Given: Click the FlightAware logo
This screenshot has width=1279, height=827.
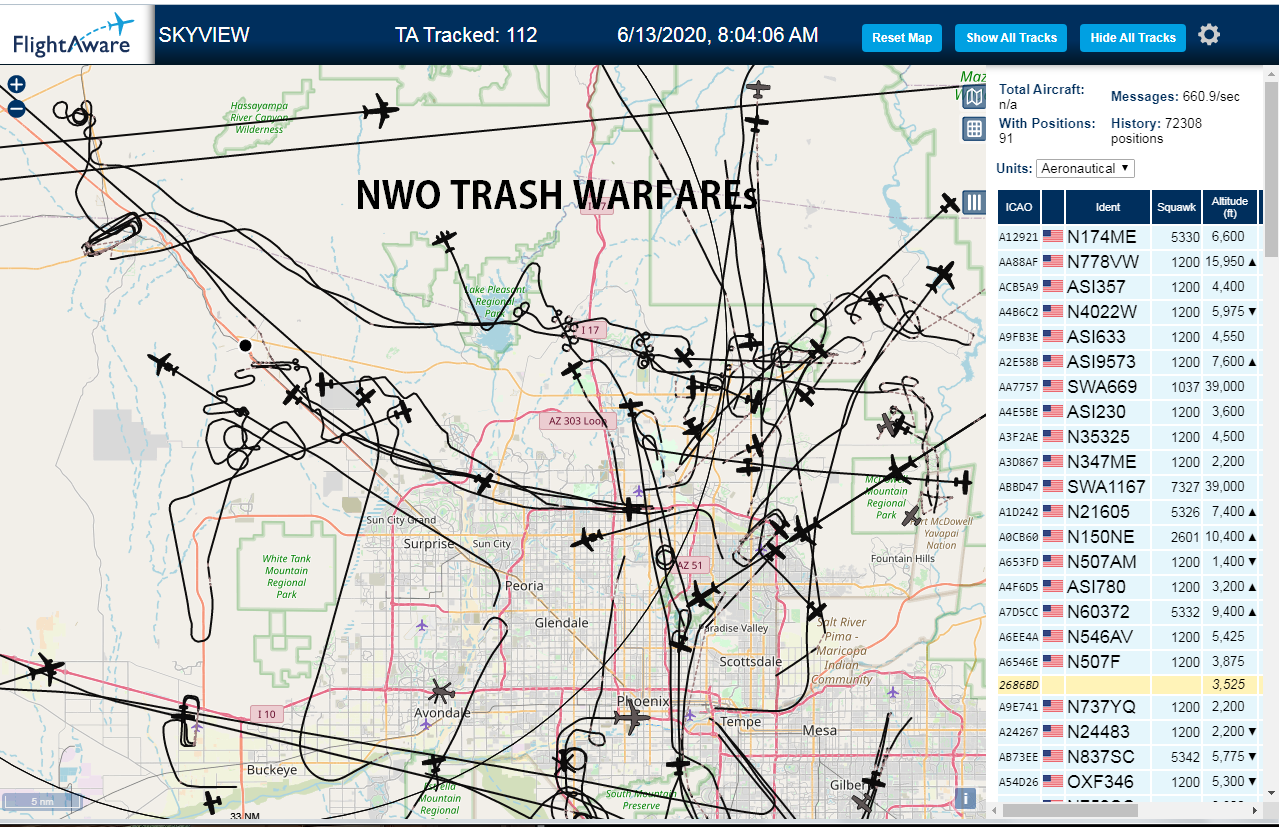Looking at the screenshot, I should pyautogui.click(x=76, y=35).
